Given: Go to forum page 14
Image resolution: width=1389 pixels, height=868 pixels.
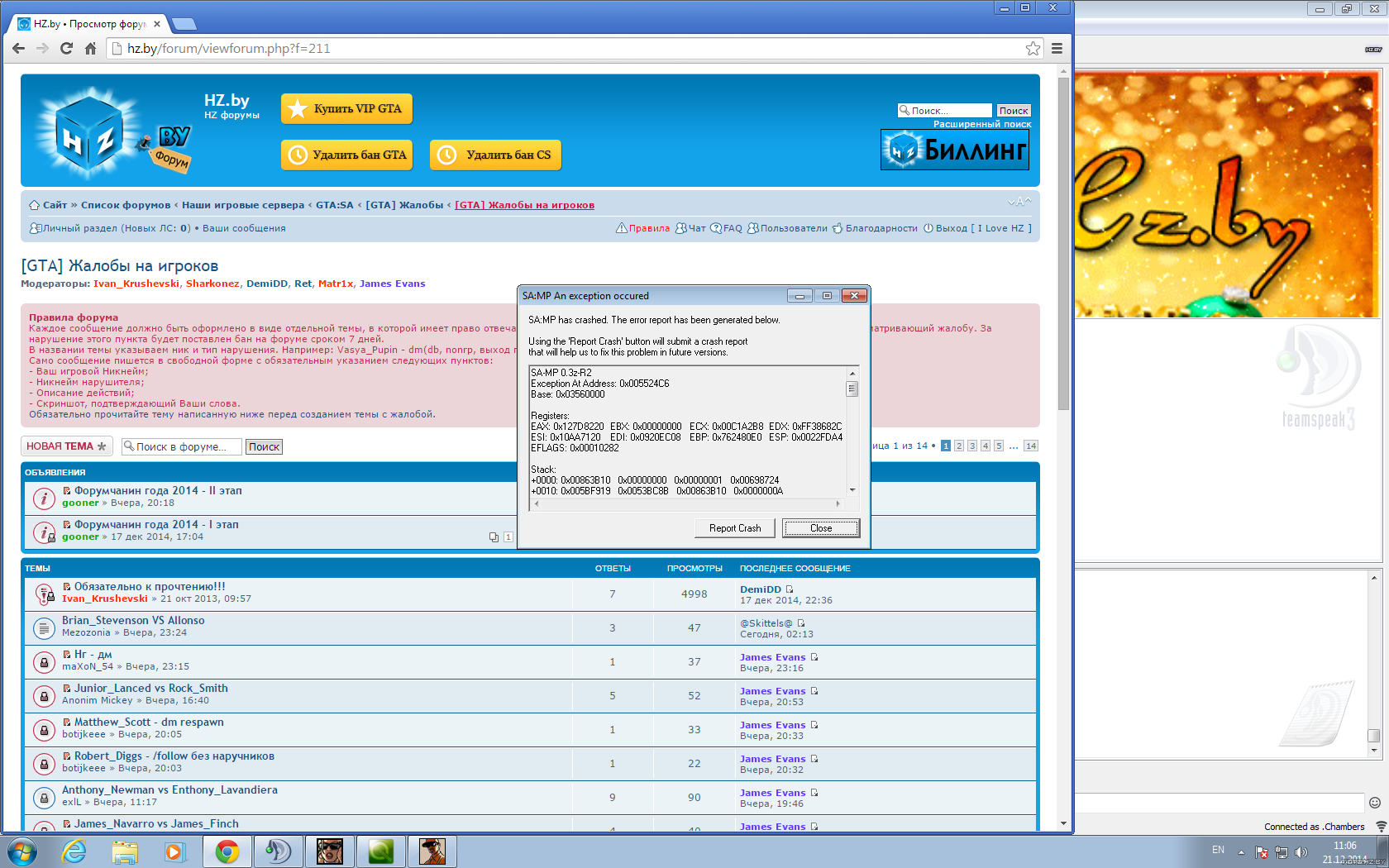Looking at the screenshot, I should point(1030,446).
